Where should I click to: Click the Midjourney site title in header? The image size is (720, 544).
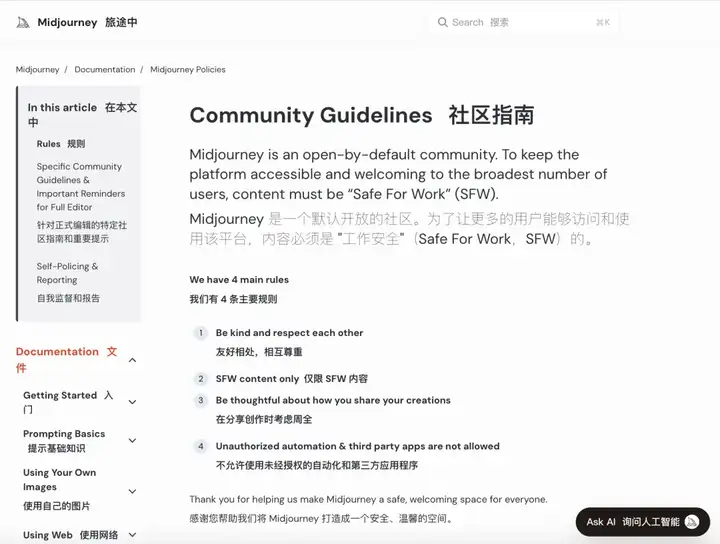click(x=67, y=22)
